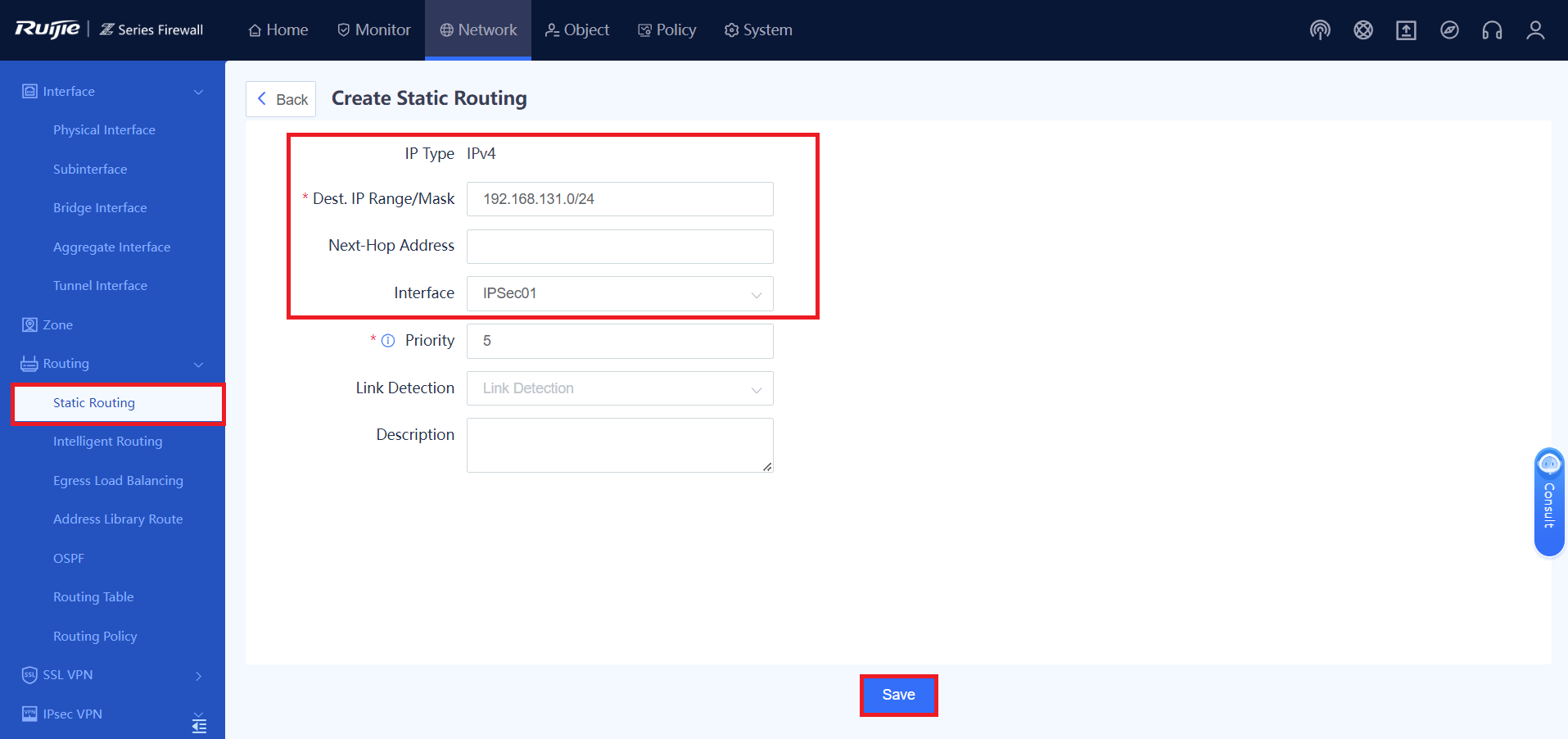
Task: Click the Priority input field
Action: point(620,341)
